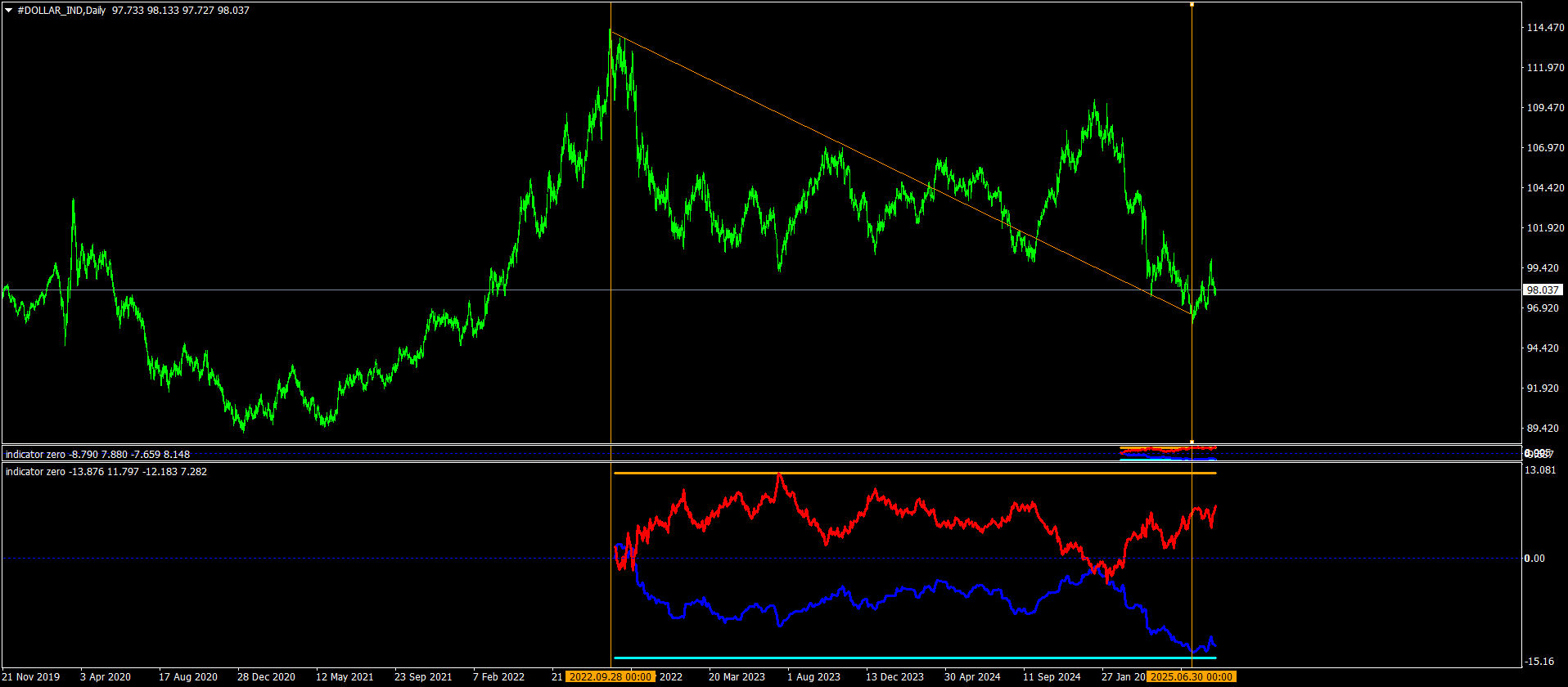This screenshot has width=1568, height=687.
Task: Open the chart dropdown arrow beside #DOLLAR_IND
Action: (9, 11)
